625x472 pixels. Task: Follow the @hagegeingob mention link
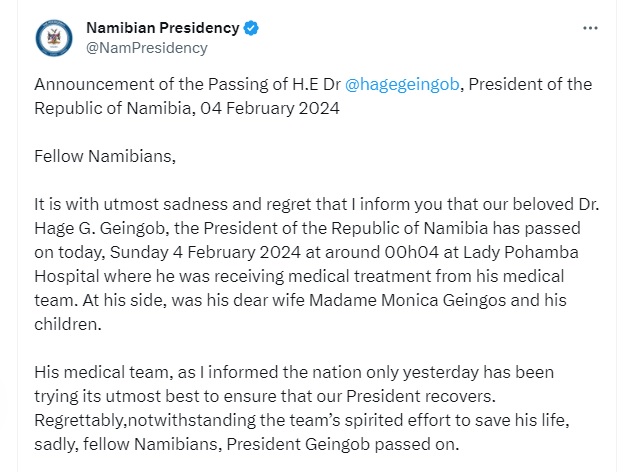(x=402, y=85)
